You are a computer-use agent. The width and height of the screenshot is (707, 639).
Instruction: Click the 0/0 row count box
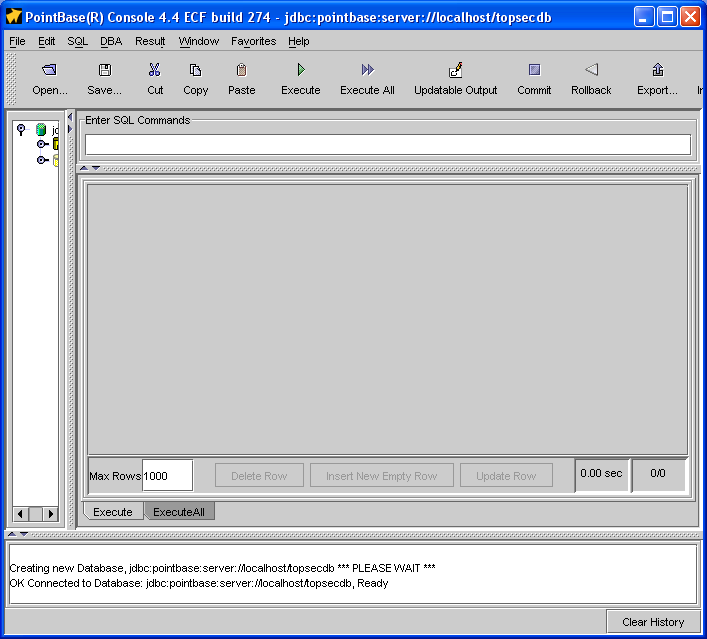[658, 474]
